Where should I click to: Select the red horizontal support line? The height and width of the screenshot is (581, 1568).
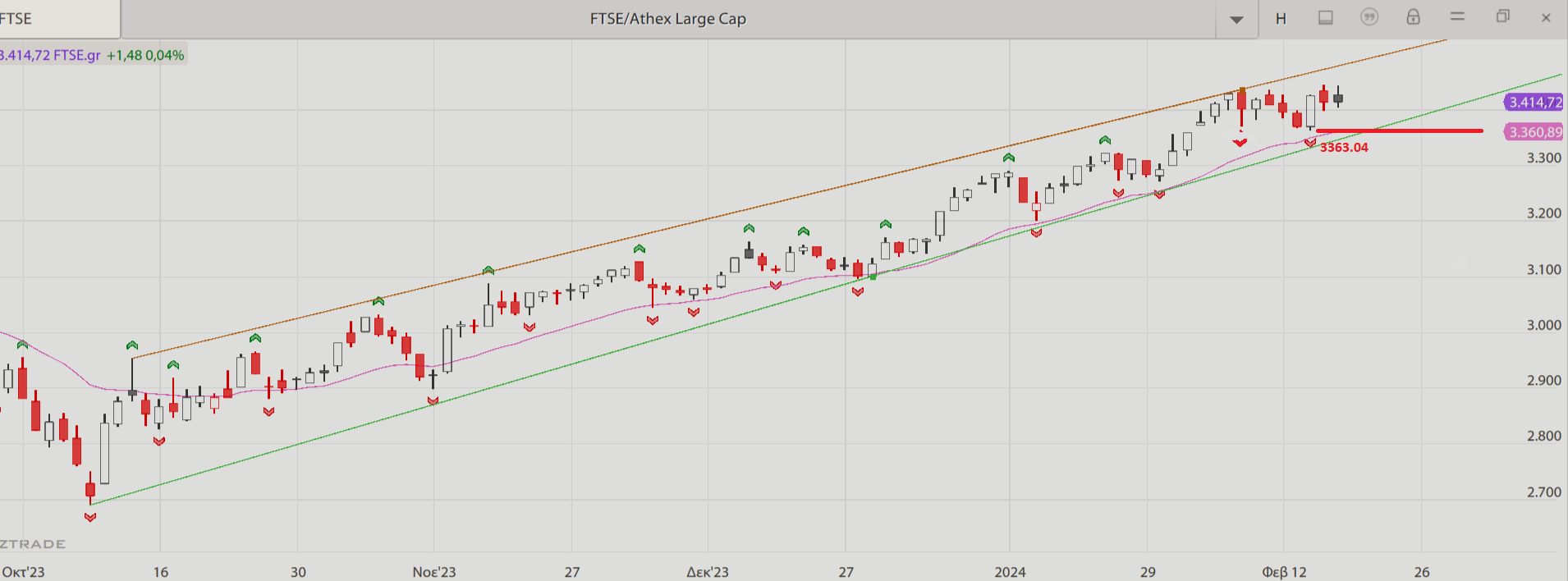pyautogui.click(x=1400, y=130)
